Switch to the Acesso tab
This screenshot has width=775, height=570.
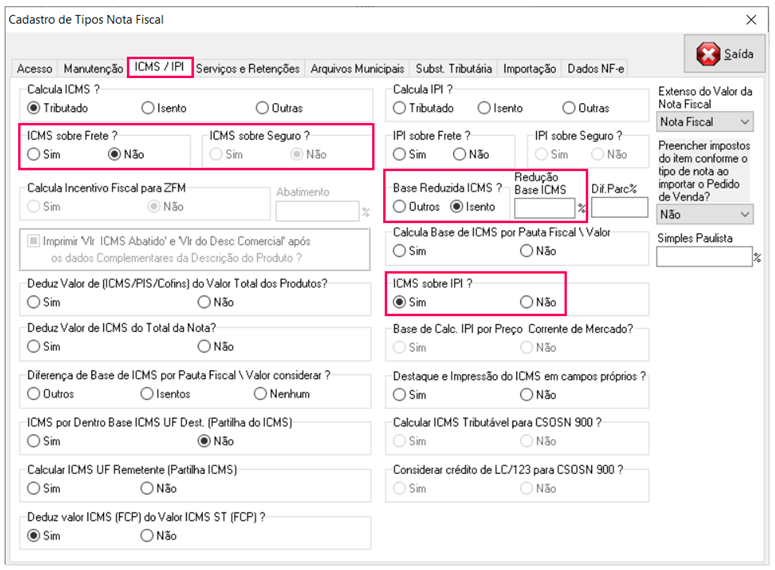coord(34,69)
